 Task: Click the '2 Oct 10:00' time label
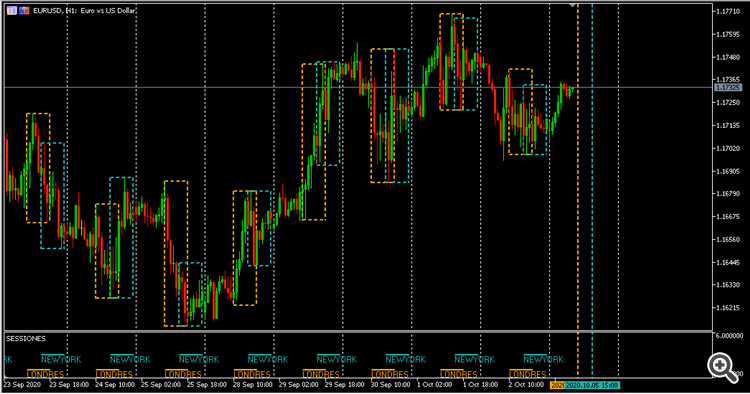(526, 384)
